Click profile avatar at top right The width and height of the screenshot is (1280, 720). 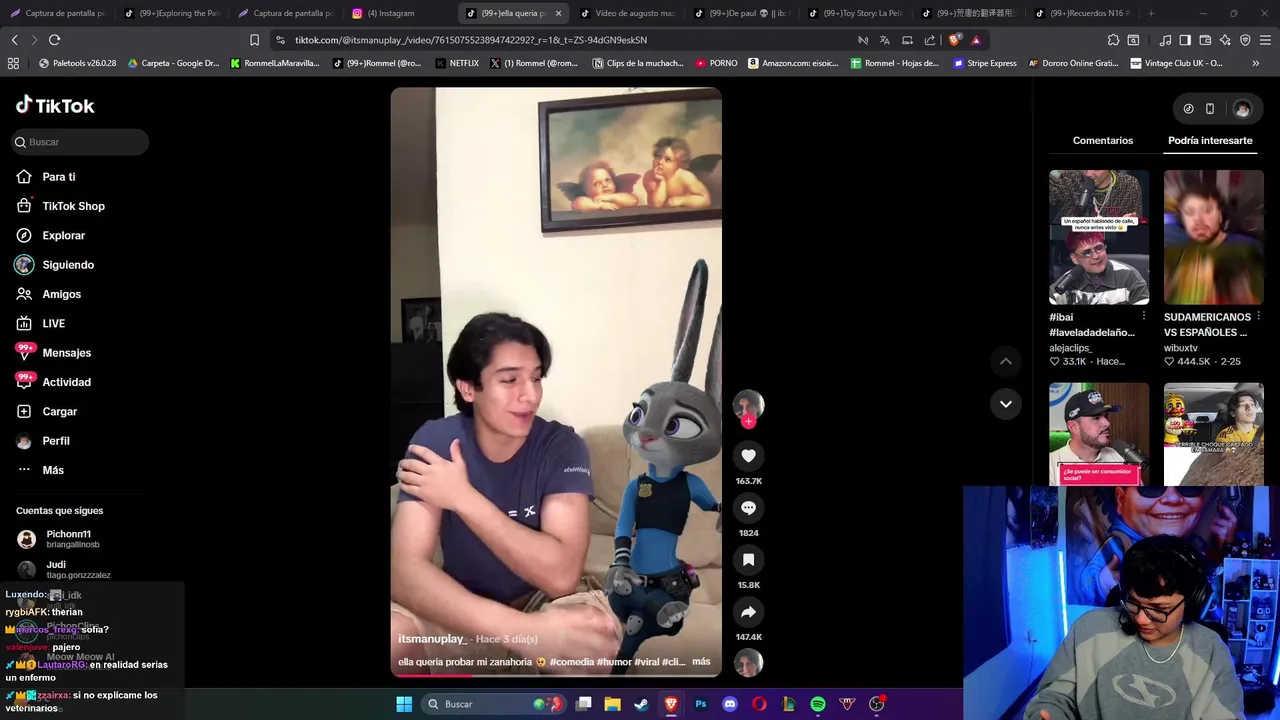point(1242,109)
